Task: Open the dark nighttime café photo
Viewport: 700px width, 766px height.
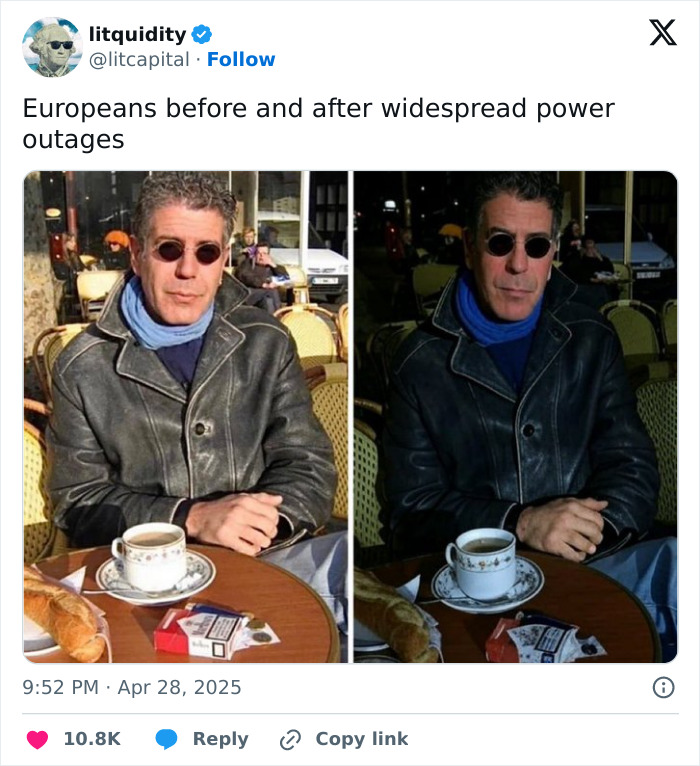Action: pos(515,417)
